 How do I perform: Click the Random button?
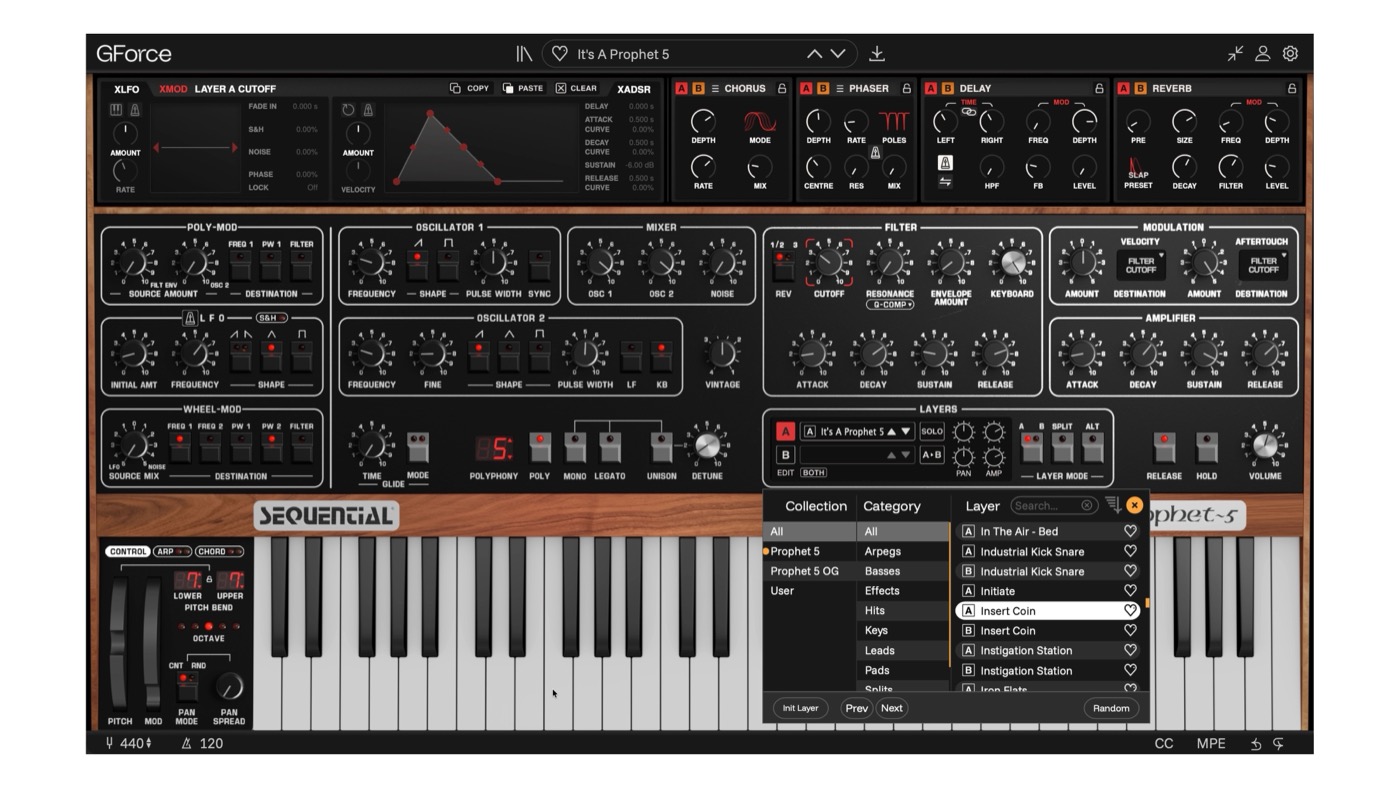point(1111,708)
